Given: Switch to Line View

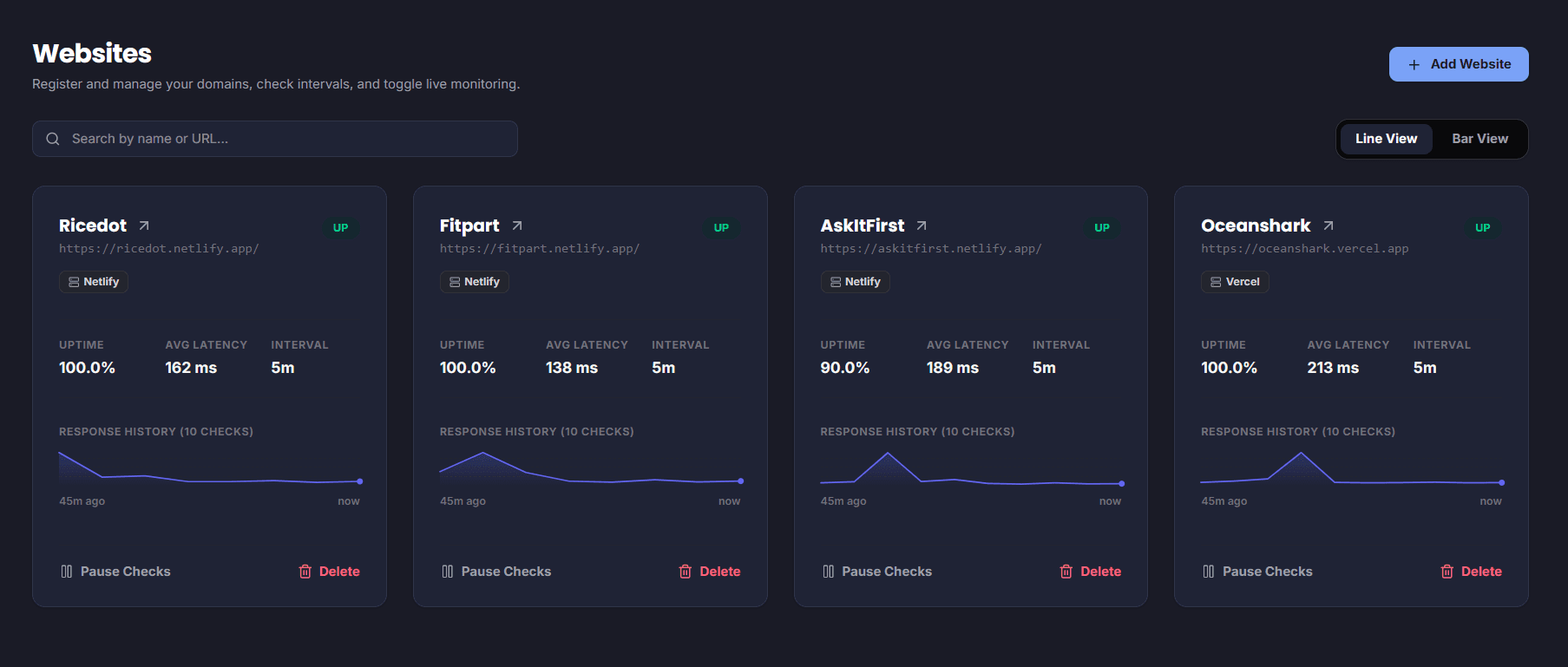Looking at the screenshot, I should click(x=1386, y=139).
